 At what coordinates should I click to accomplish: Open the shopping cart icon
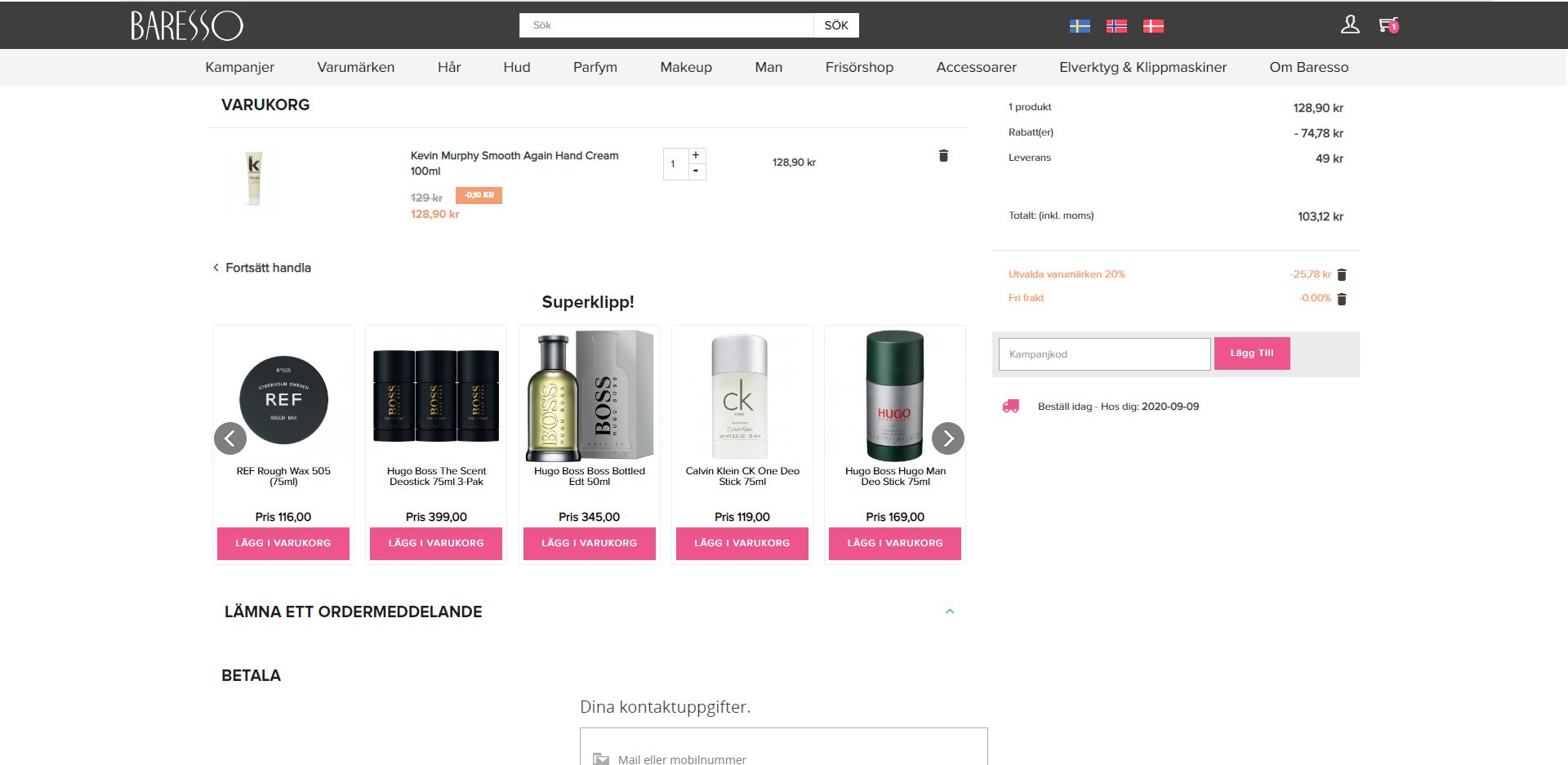[x=1388, y=25]
